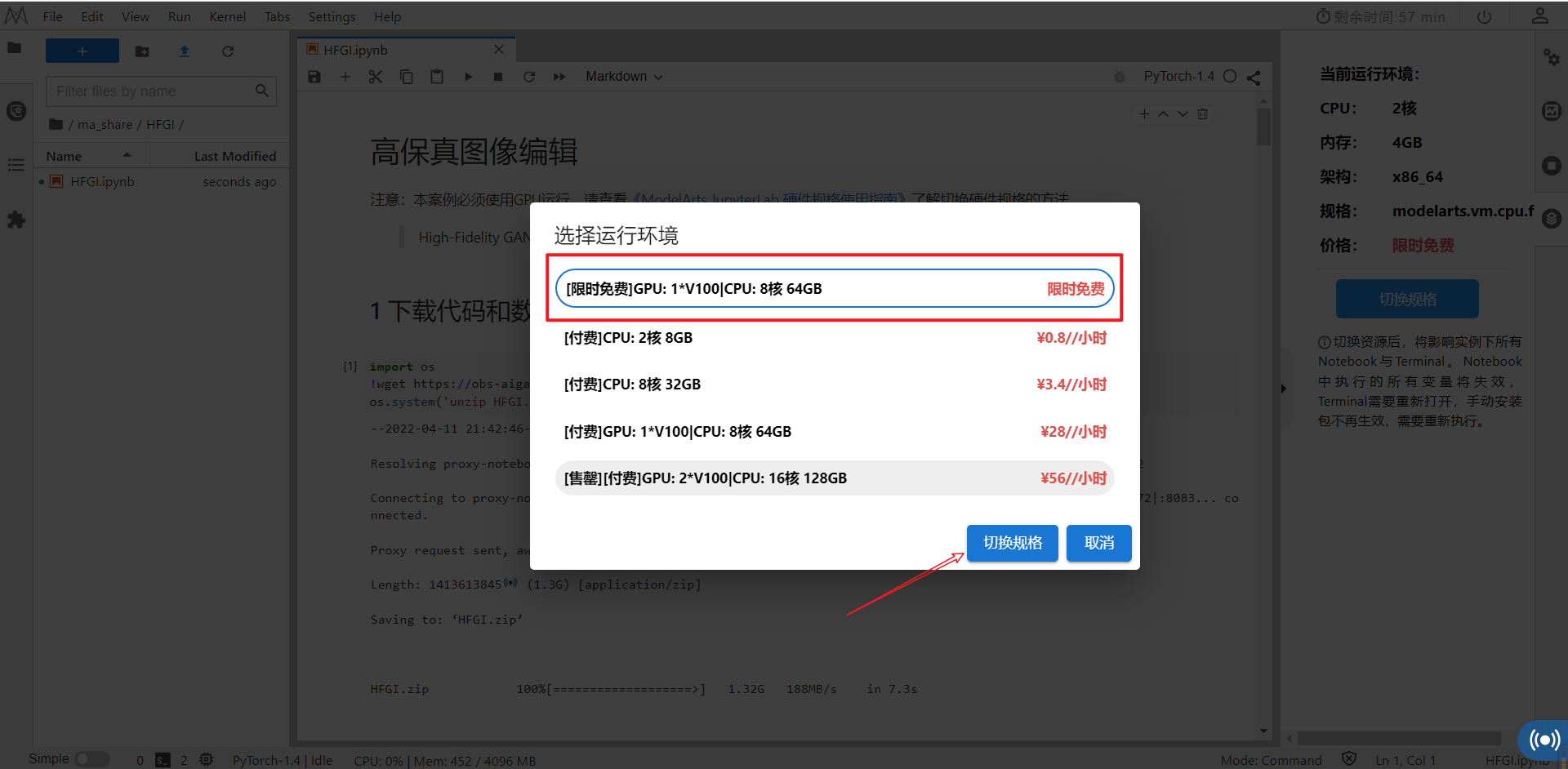Open the File Browser sidebar icon
This screenshot has width=1568, height=769.
point(15,48)
